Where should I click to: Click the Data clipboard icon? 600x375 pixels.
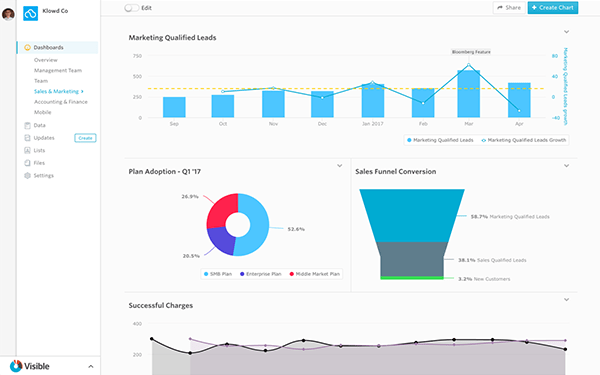pos(27,125)
